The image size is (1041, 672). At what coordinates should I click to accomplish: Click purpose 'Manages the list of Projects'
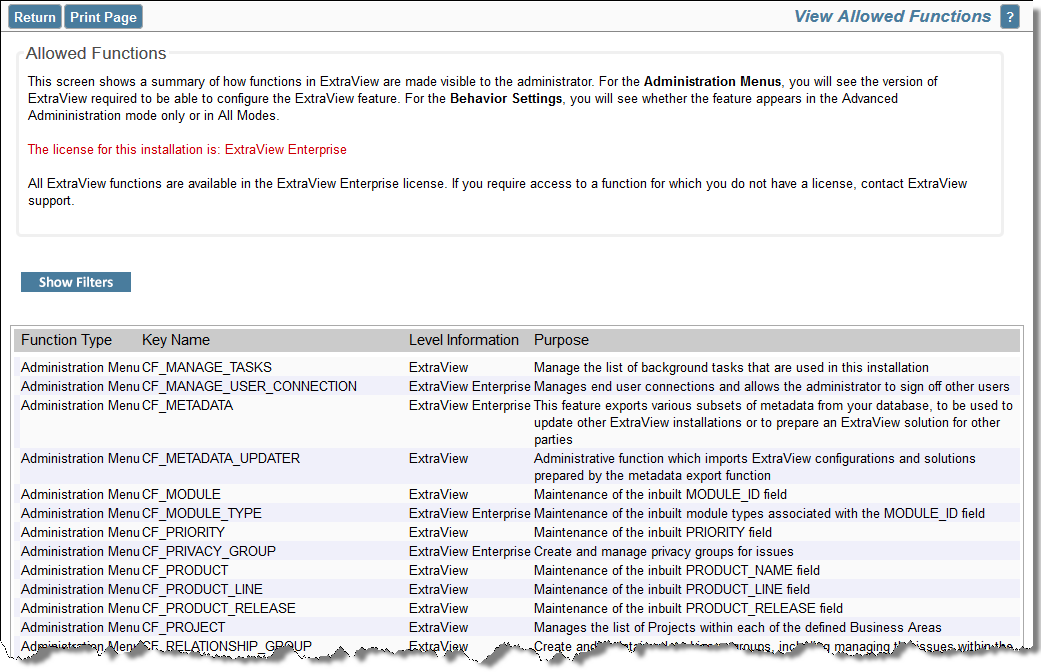click(x=738, y=628)
